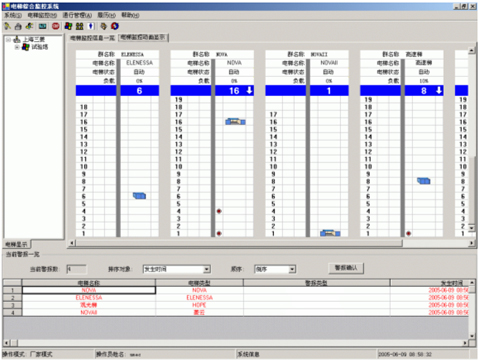Switch to the 电梯监控信息一览 tab
This screenshot has height=363, width=480.
(x=92, y=38)
